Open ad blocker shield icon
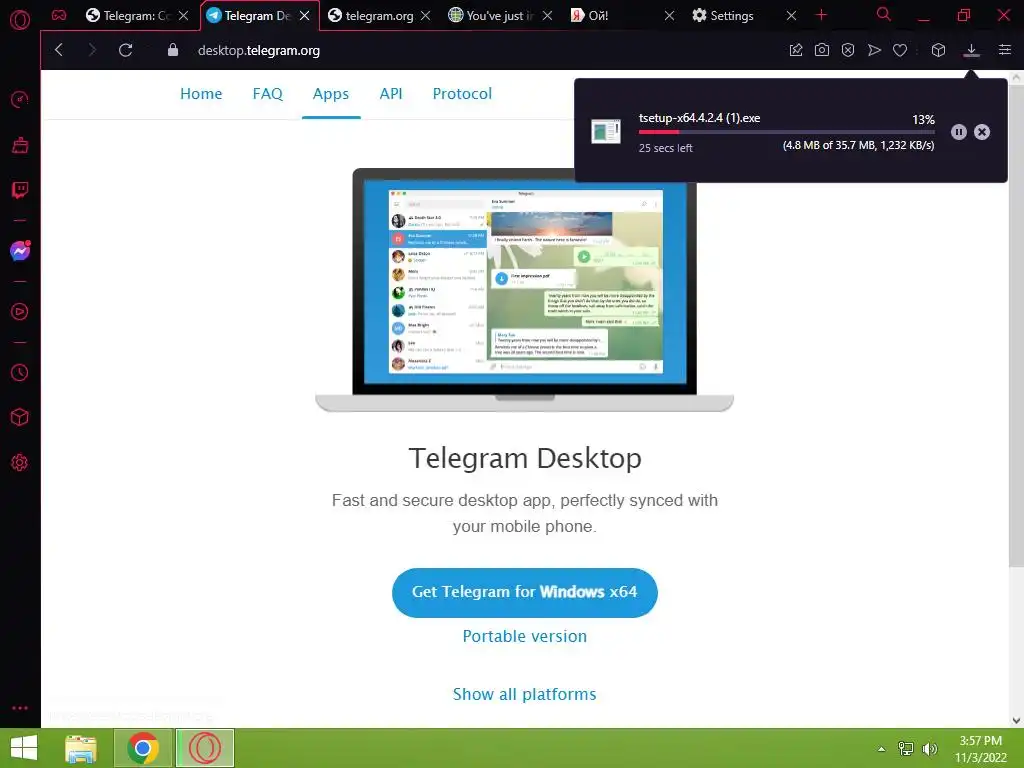This screenshot has height=768, width=1024. [848, 50]
